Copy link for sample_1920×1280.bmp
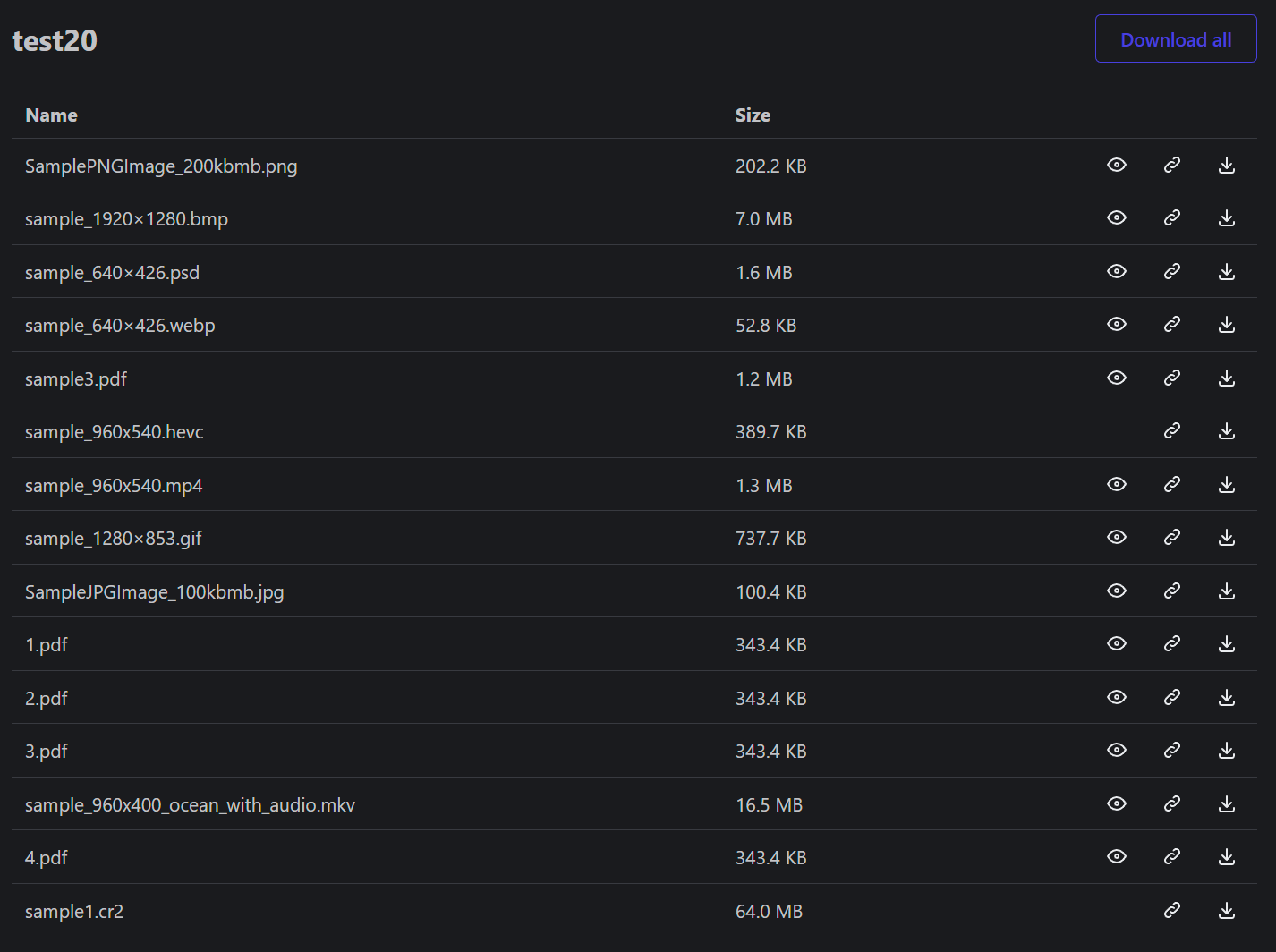 tap(1172, 217)
